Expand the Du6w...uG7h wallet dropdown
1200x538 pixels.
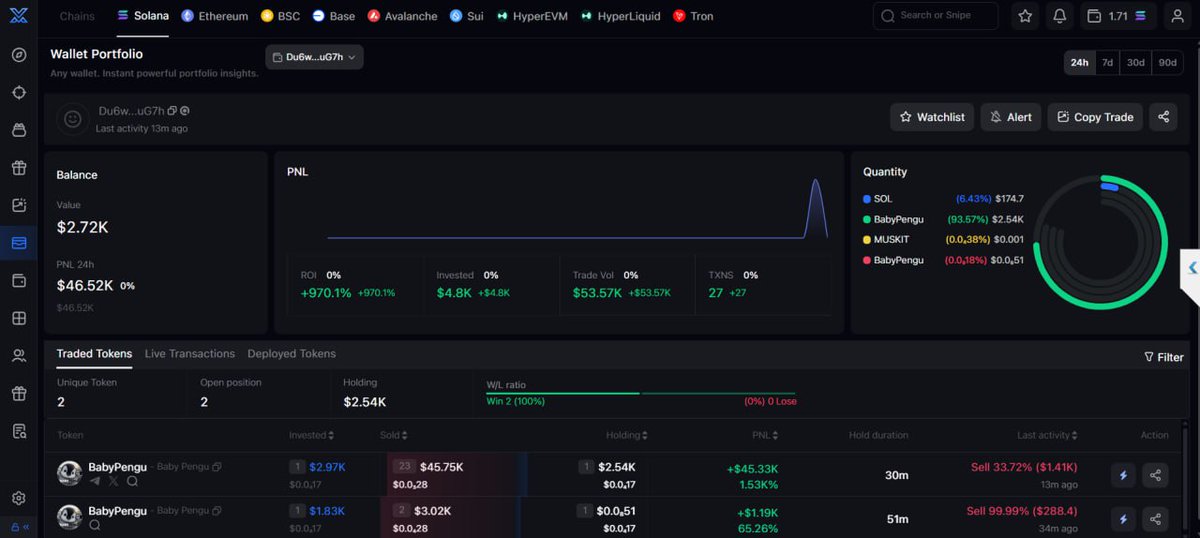point(315,57)
